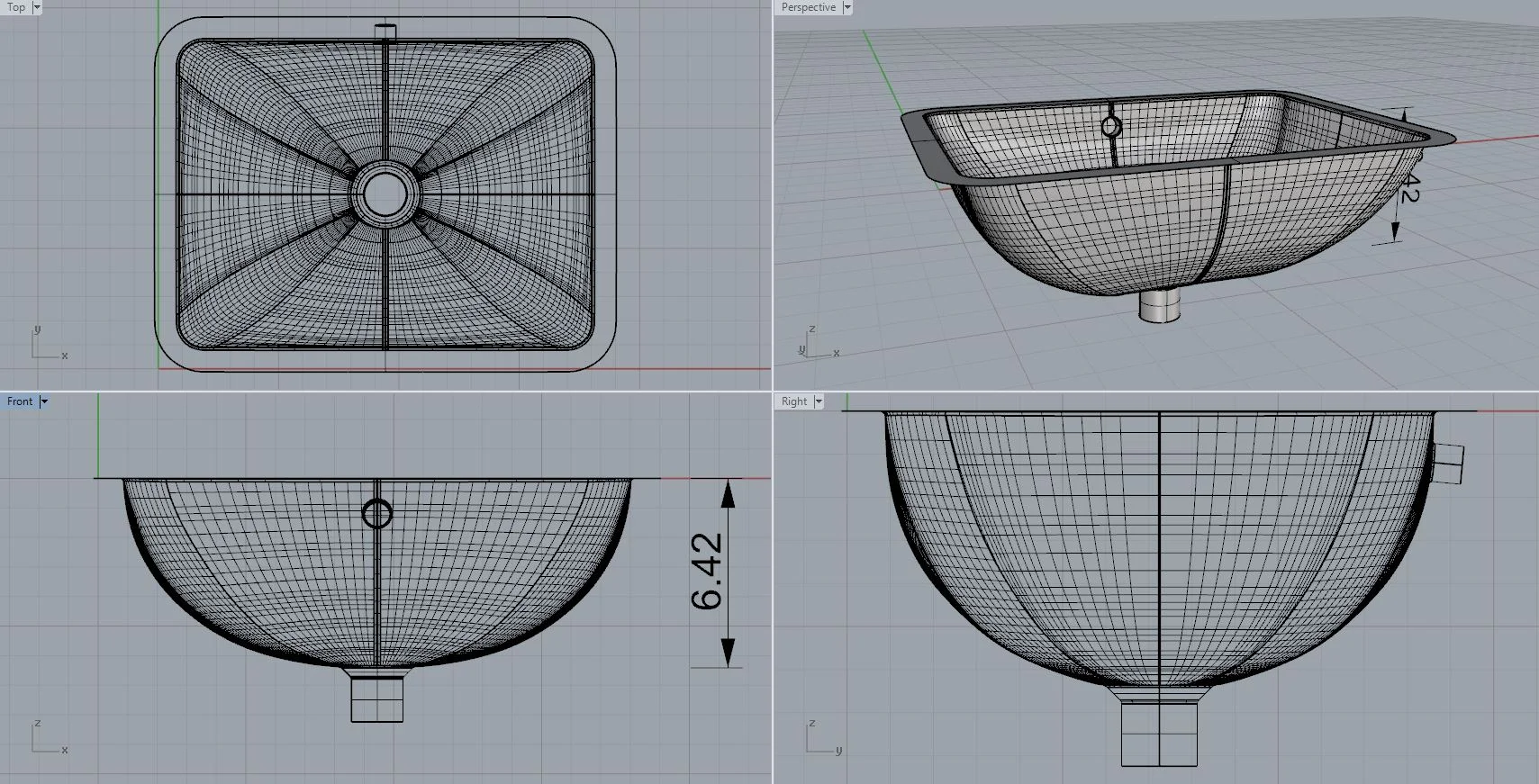
Task: Select the drain pipe cylinder in Perspective view
Action: tap(1160, 305)
